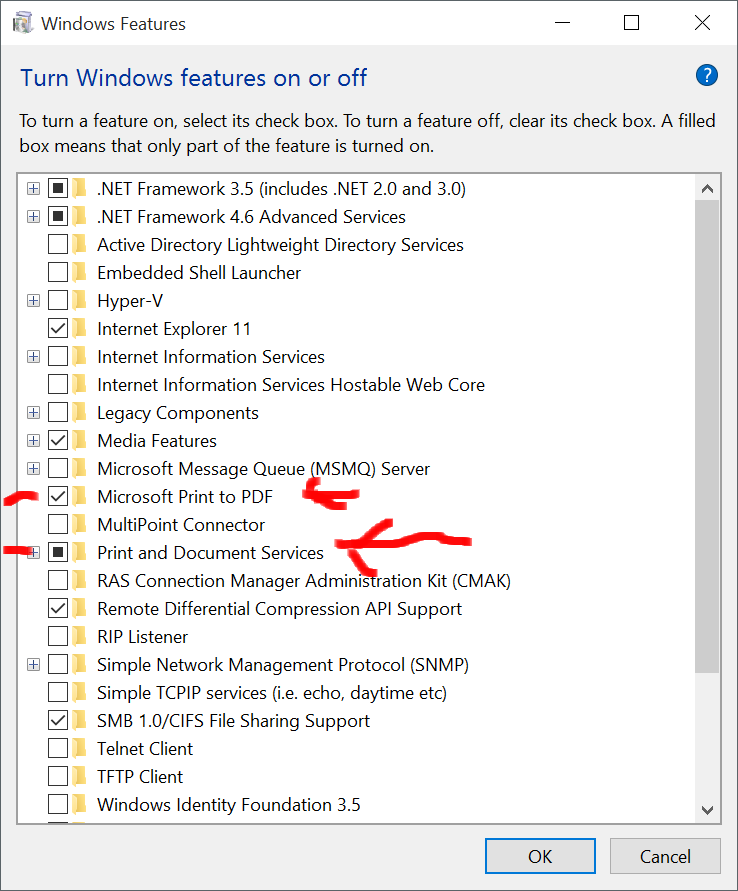Image resolution: width=738 pixels, height=891 pixels.
Task: Click the scrollbar down arrow
Action: tap(707, 810)
